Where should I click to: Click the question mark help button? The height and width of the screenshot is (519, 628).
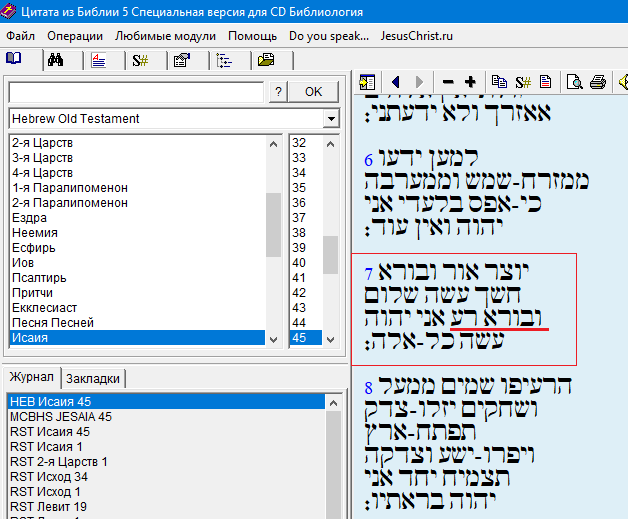277,92
